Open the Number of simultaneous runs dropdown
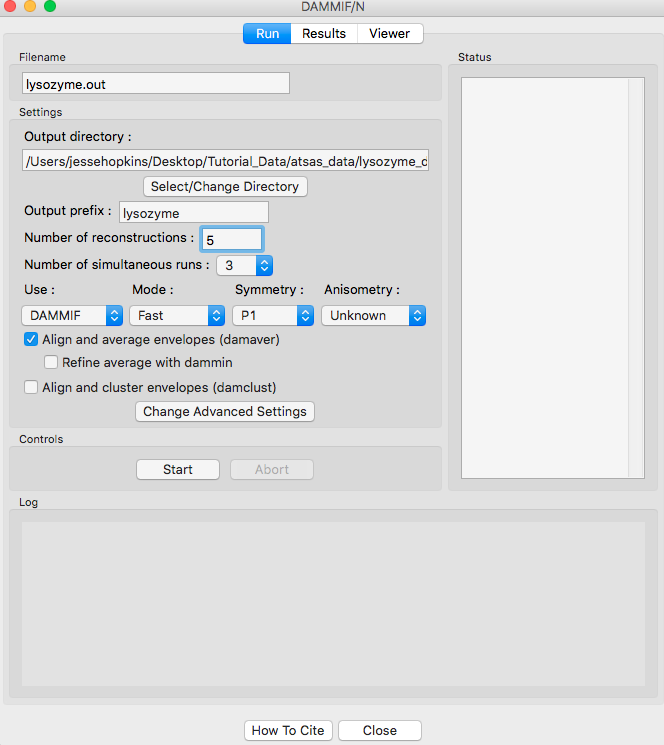 tap(245, 265)
